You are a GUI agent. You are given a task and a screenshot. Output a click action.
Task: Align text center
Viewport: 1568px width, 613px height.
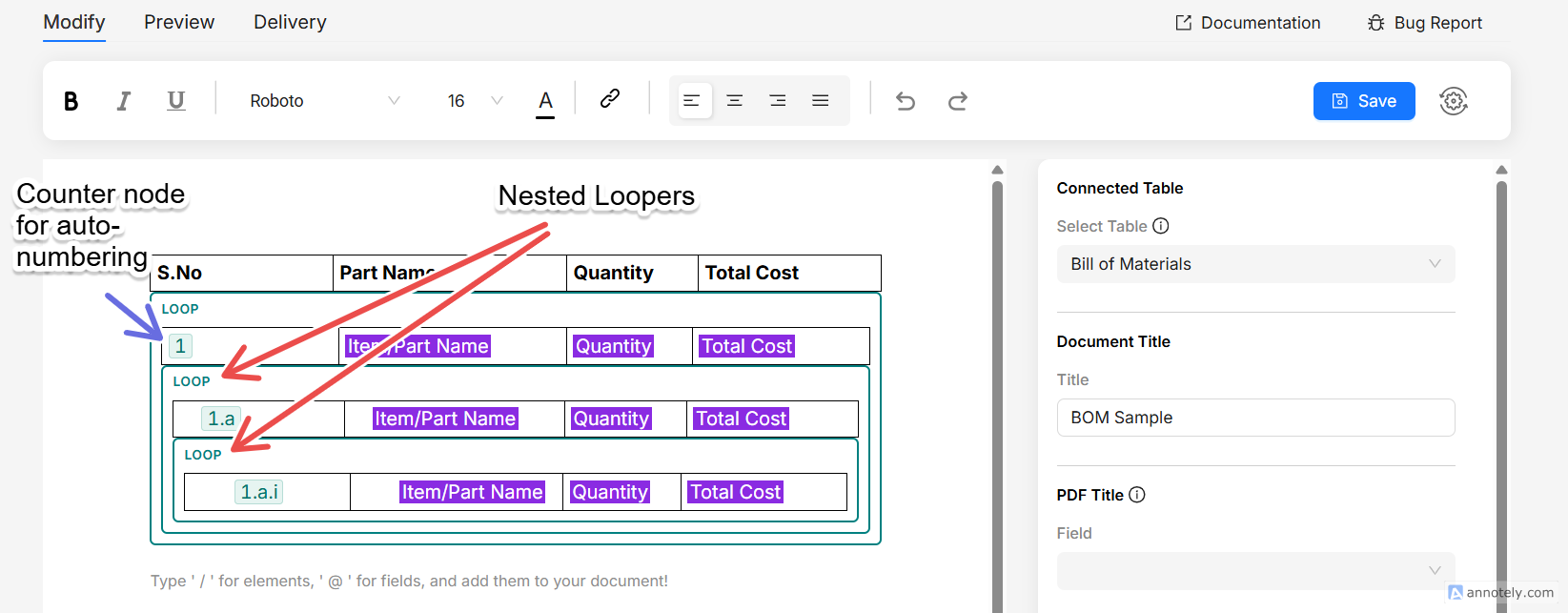click(x=735, y=100)
